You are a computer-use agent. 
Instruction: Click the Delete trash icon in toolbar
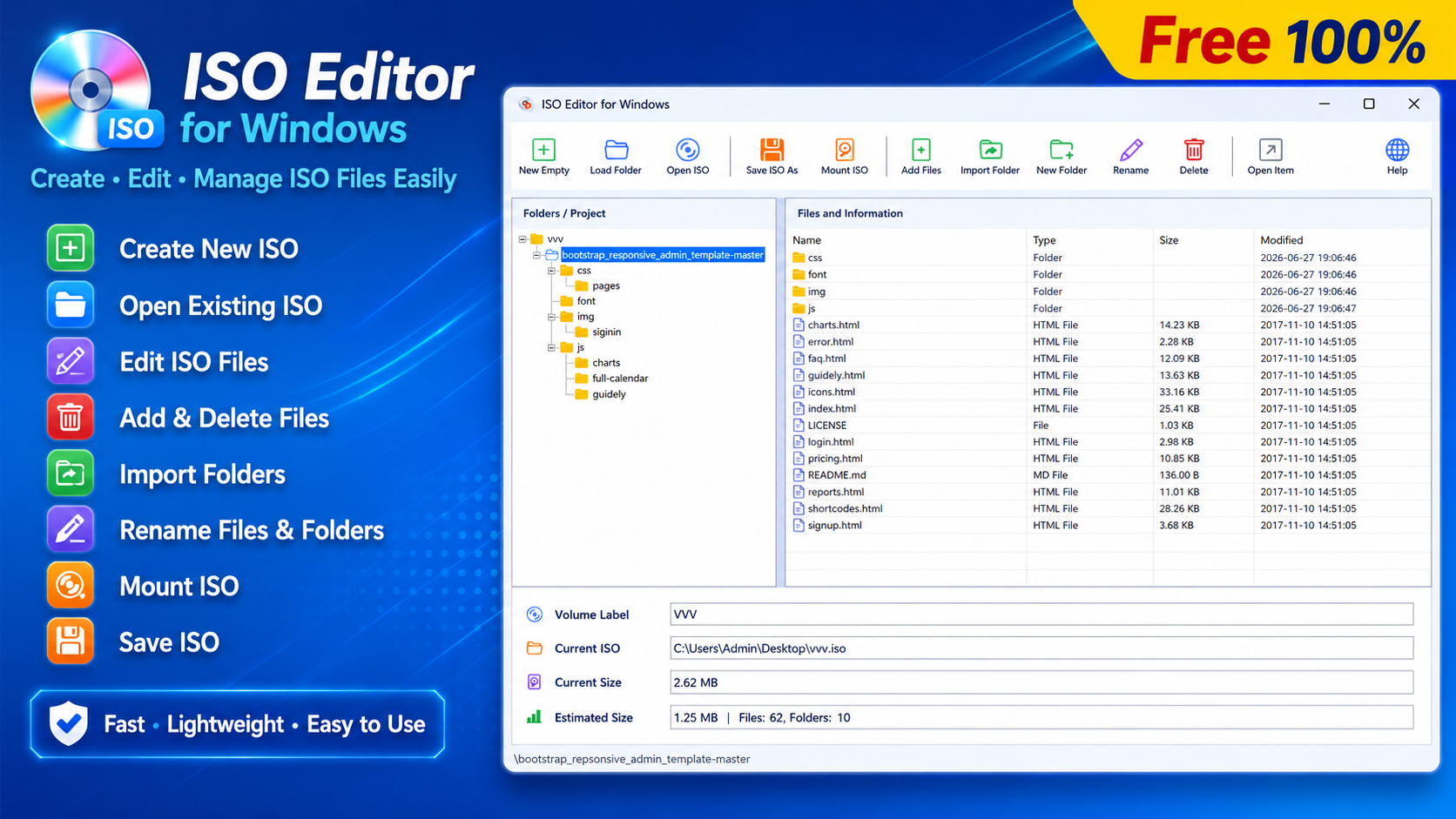click(x=1193, y=150)
